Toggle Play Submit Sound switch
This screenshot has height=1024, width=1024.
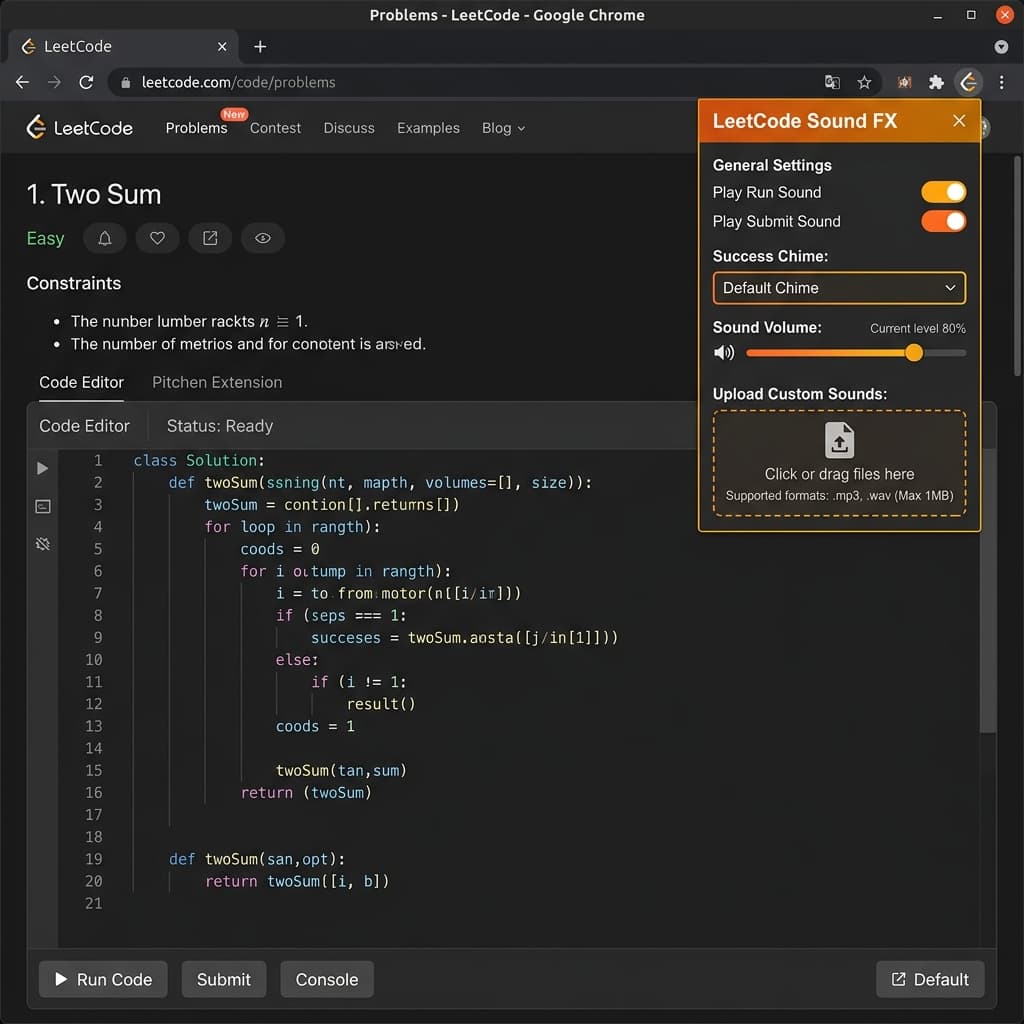(944, 221)
